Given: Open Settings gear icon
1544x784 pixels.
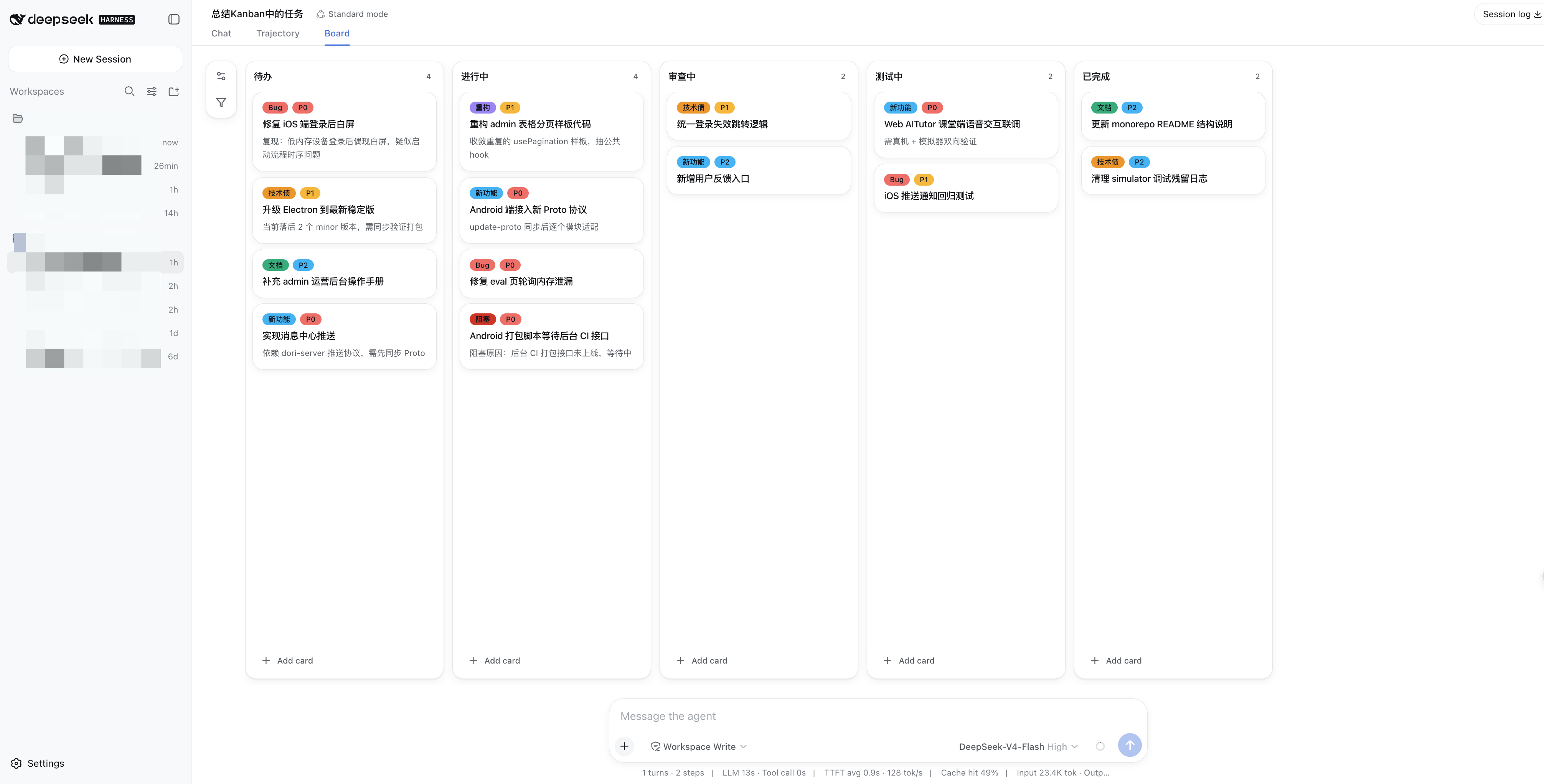Looking at the screenshot, I should click(x=17, y=763).
